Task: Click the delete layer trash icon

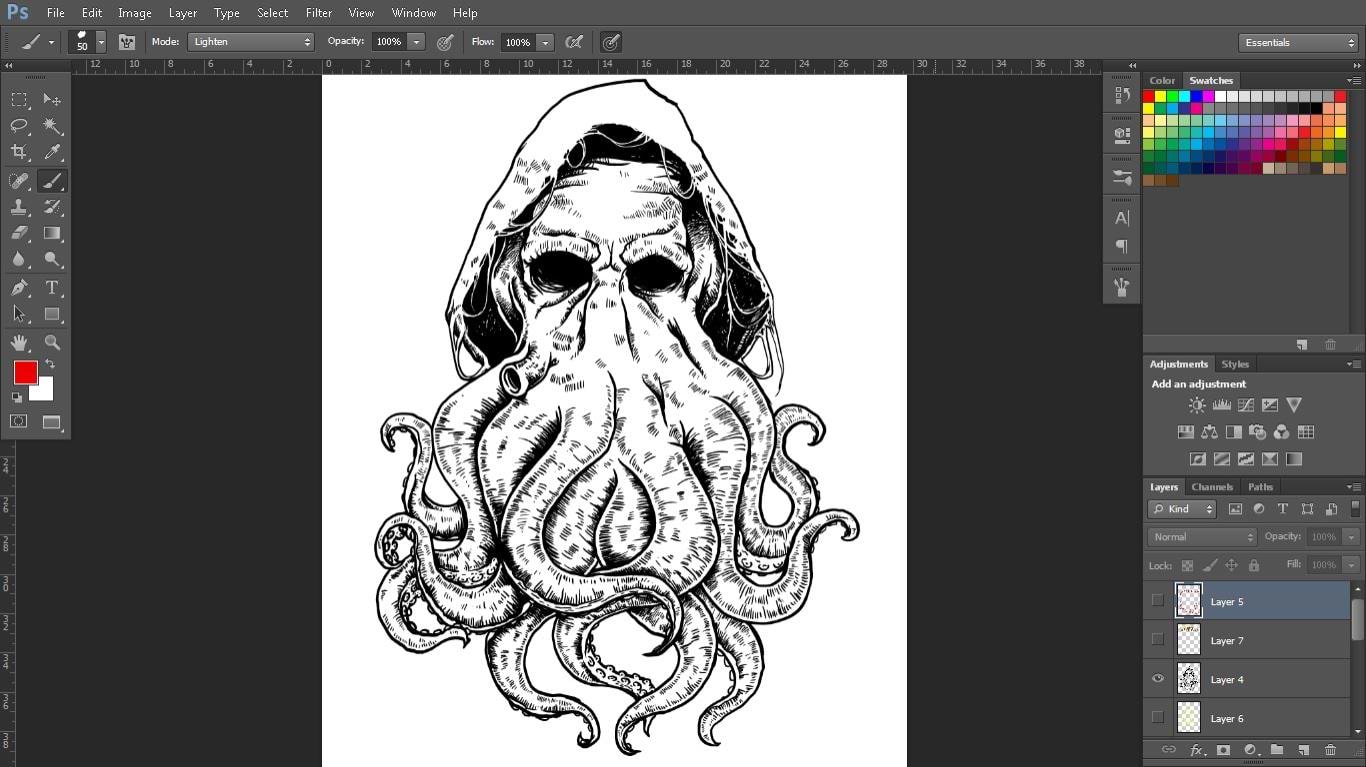Action: 1330,750
